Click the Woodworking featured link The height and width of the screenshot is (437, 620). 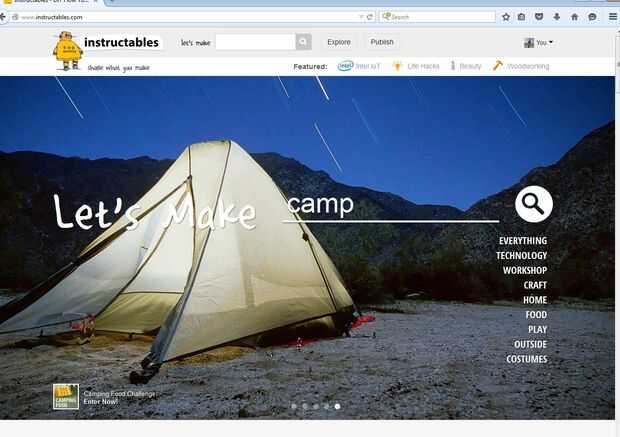[521, 66]
